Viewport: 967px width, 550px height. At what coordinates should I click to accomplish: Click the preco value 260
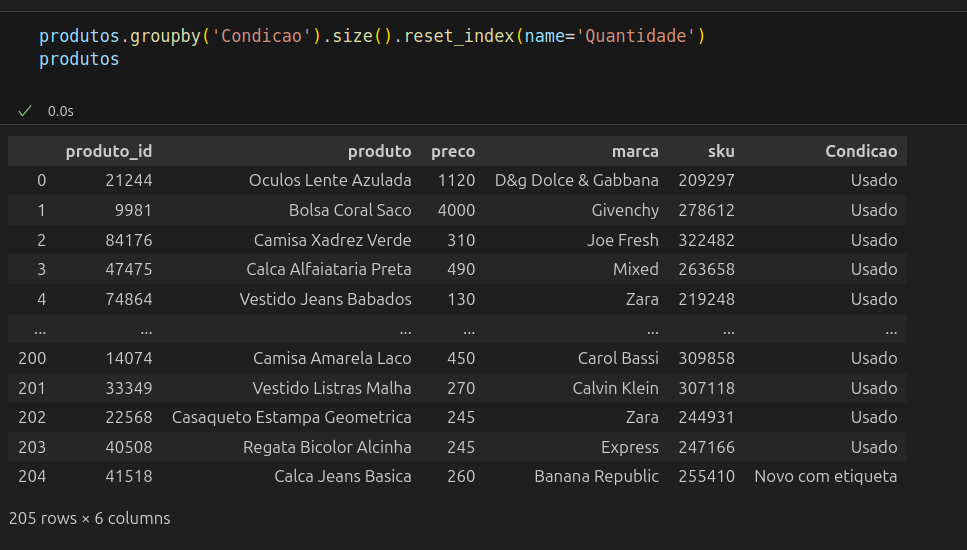461,476
